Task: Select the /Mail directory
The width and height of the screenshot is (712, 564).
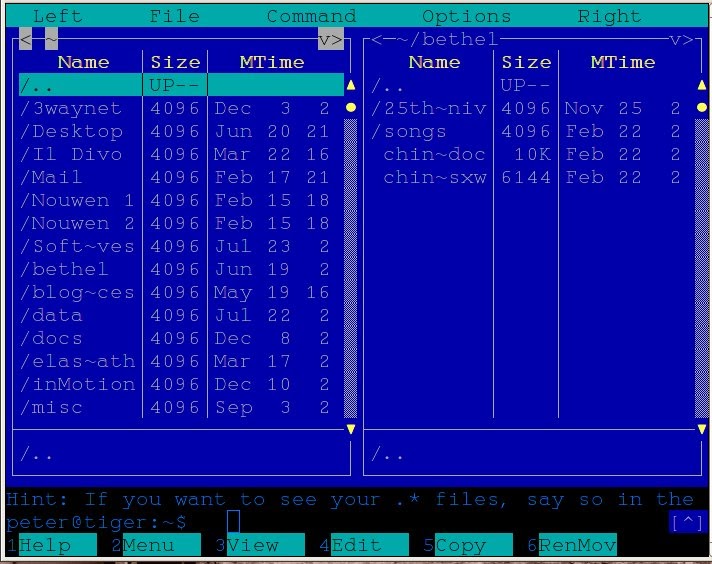Action: pos(181,177)
